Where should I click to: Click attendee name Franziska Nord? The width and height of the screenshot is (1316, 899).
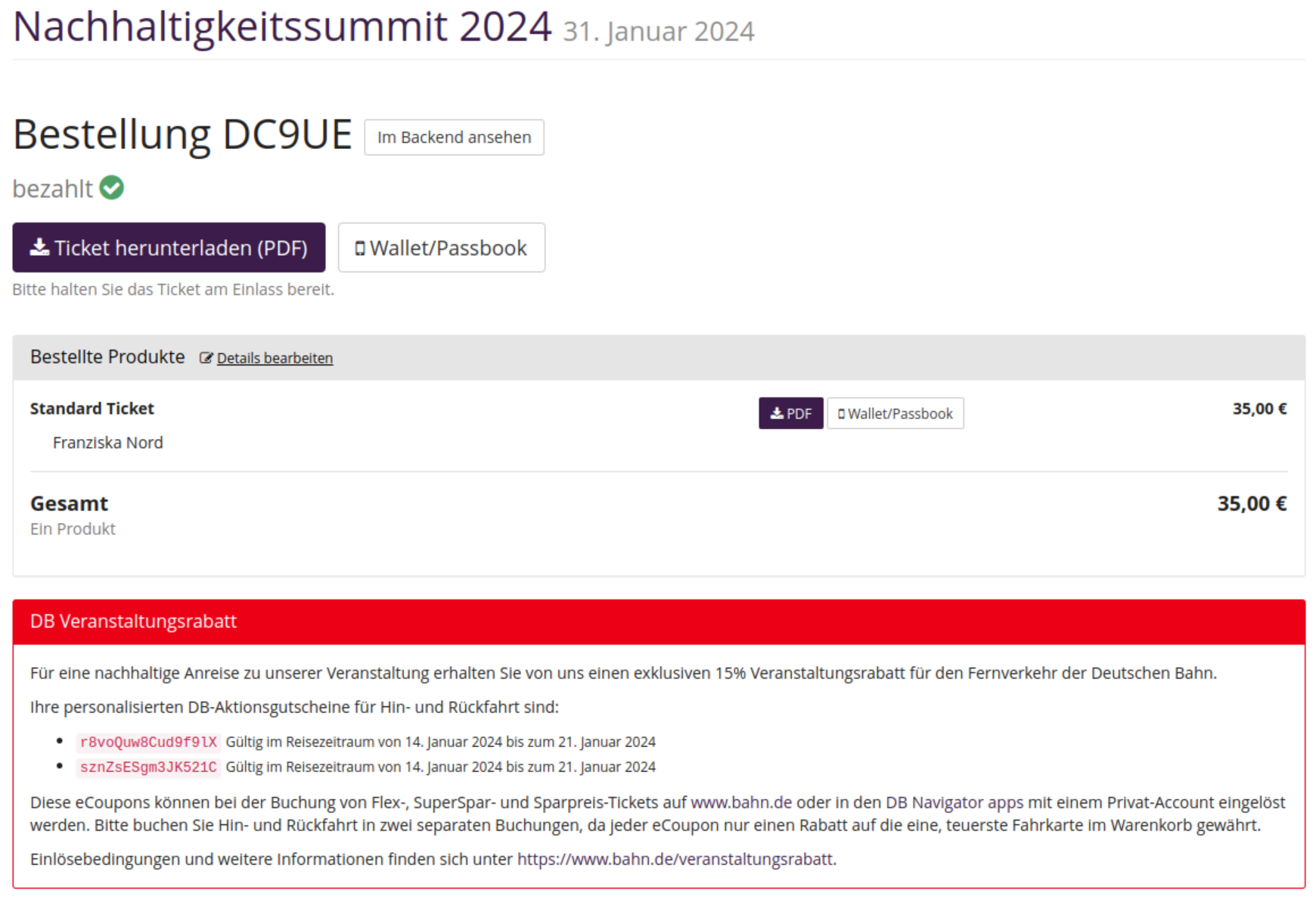click(x=107, y=443)
